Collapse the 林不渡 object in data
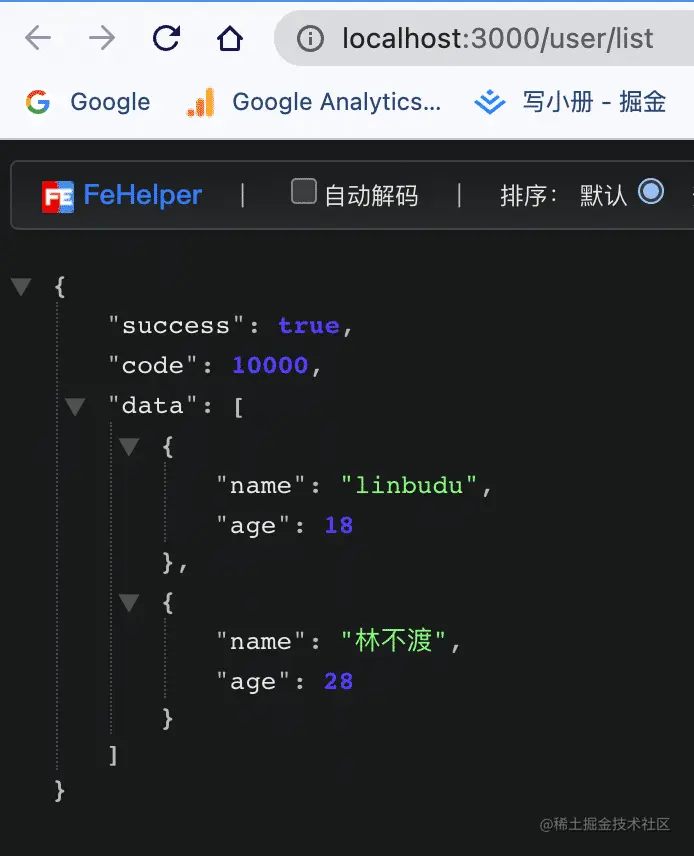Image resolution: width=694 pixels, height=856 pixels. (x=129, y=603)
